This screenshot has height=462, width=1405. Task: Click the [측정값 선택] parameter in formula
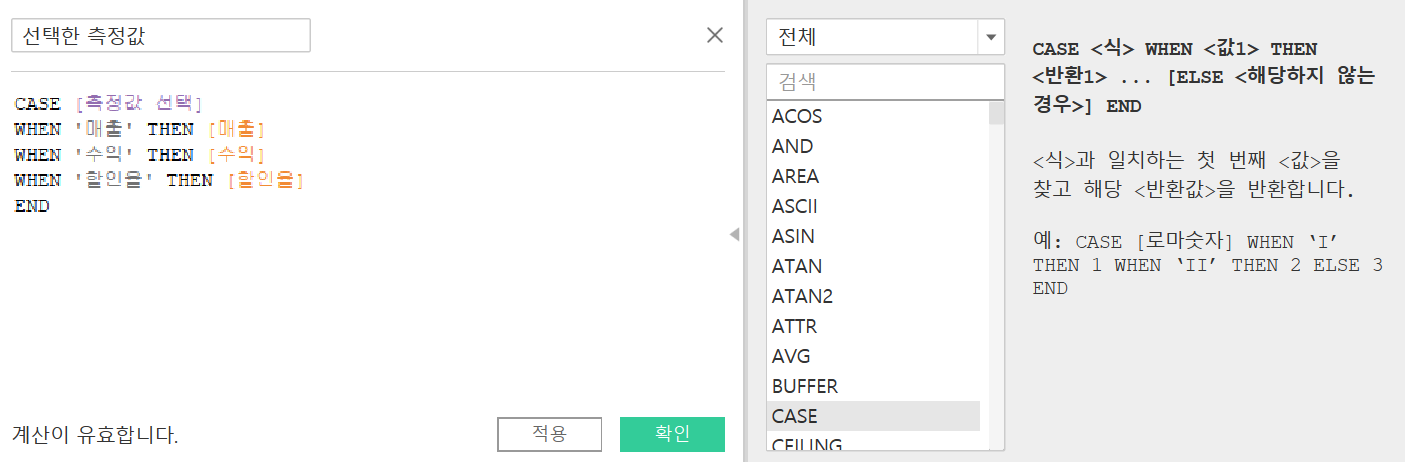point(139,103)
